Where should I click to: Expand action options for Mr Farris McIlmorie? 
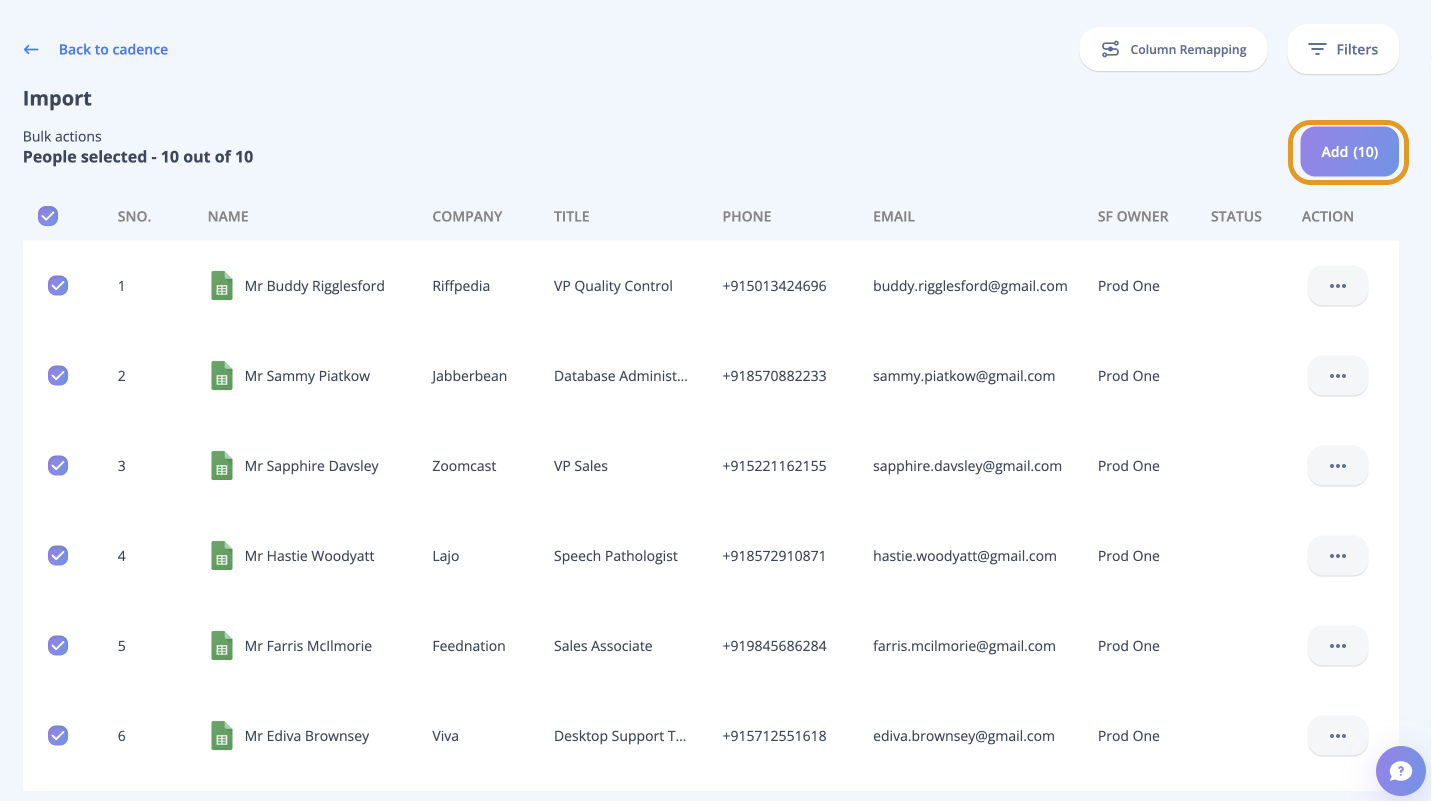(1337, 646)
